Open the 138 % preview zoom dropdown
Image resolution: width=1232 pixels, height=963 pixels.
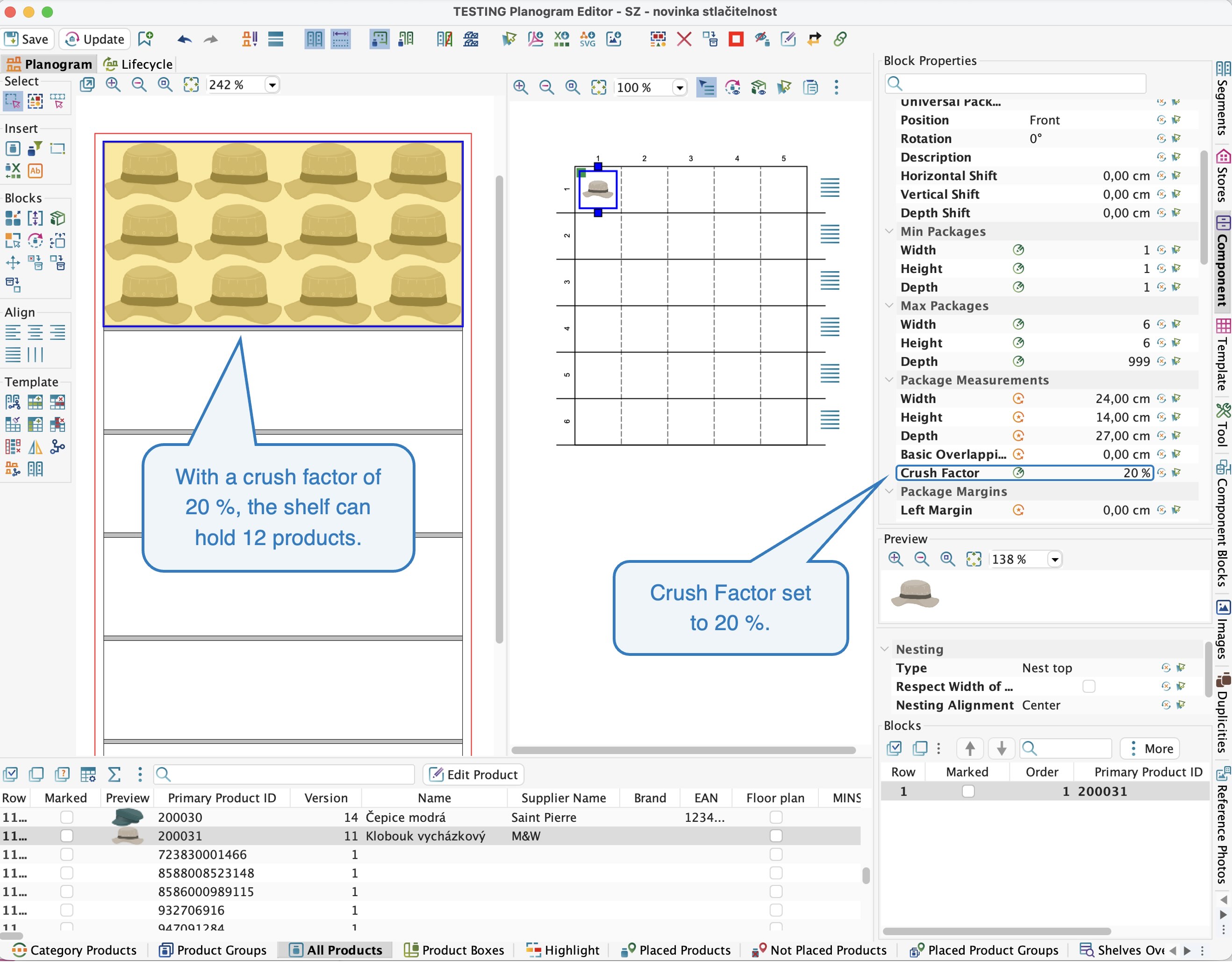click(1054, 560)
